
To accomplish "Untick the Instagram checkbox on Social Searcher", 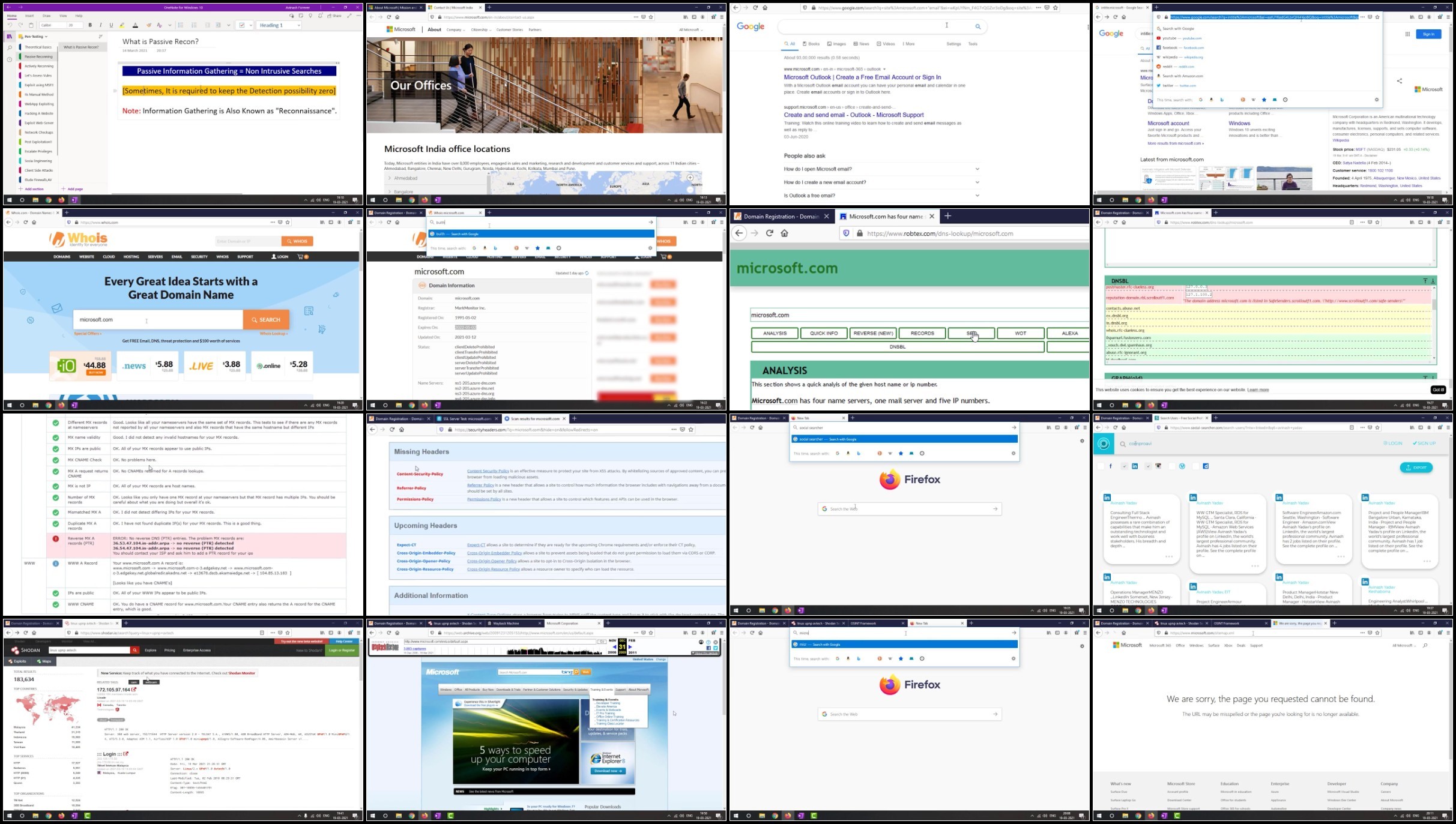I will pos(1148,466).
